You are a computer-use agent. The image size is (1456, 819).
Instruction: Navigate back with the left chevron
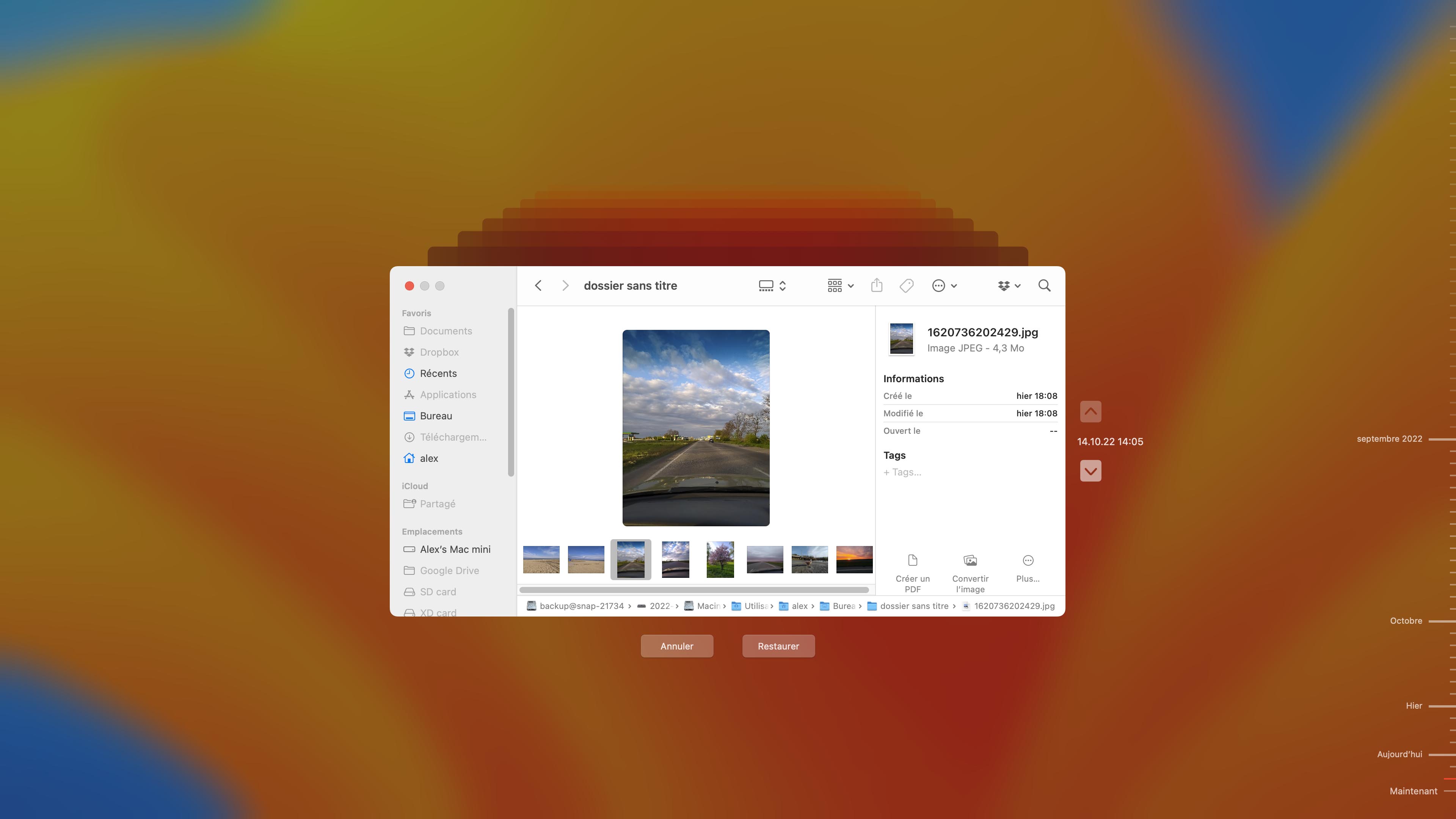click(x=538, y=286)
